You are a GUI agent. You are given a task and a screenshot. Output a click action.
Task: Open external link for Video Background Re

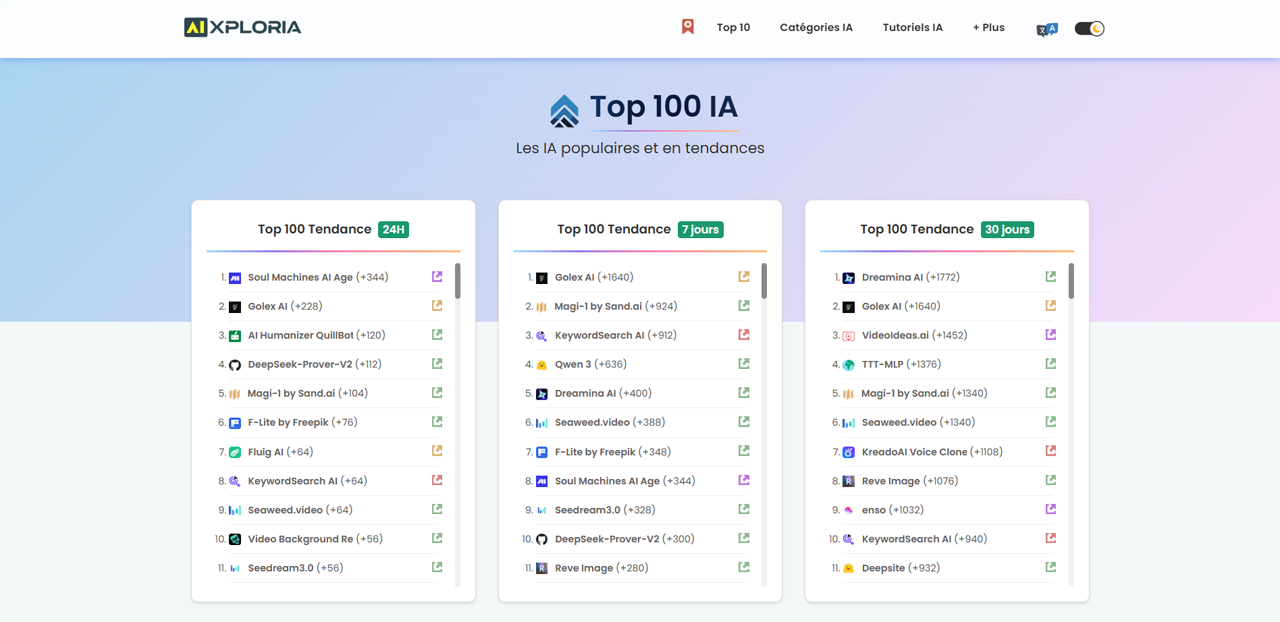437,538
